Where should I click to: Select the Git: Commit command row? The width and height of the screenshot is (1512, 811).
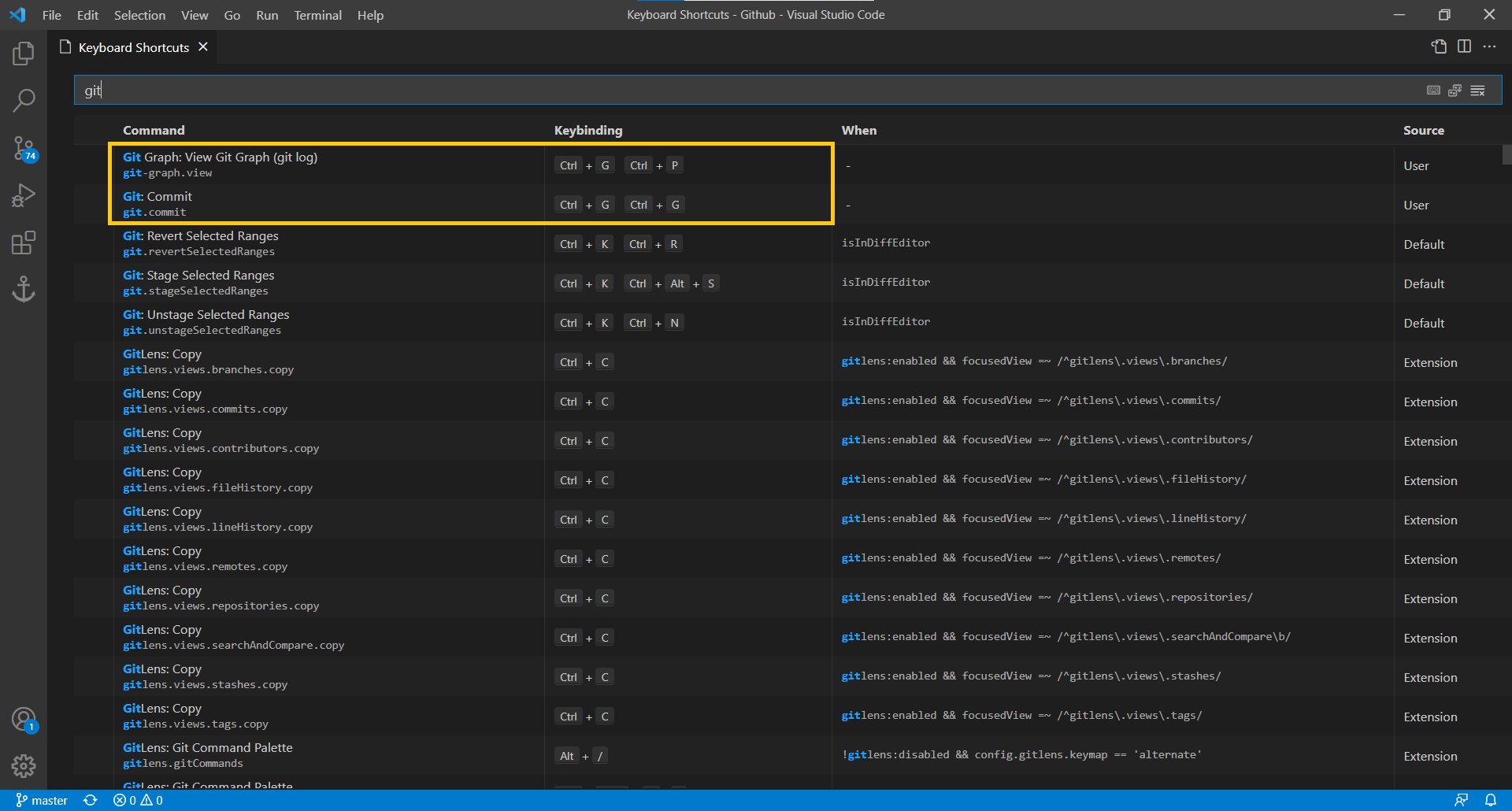tap(787, 205)
